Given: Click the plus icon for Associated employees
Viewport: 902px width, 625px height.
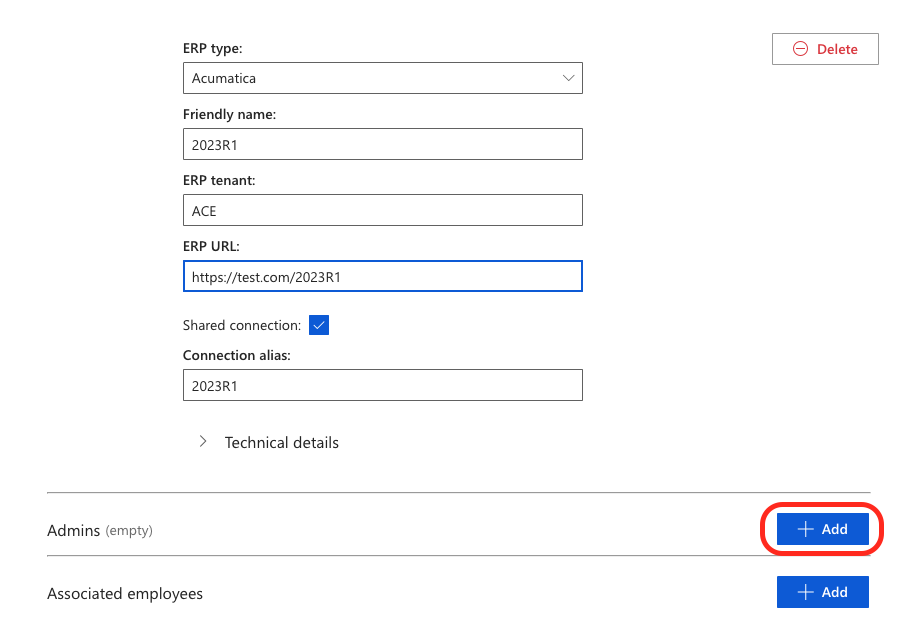Looking at the screenshot, I should (x=805, y=592).
